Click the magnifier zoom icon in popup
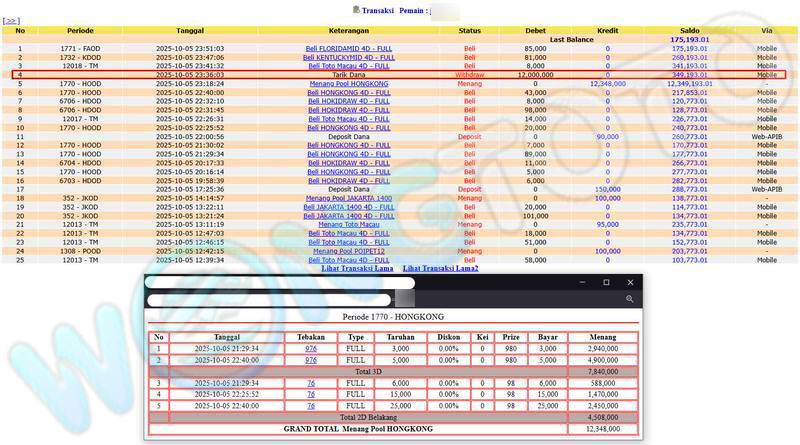 (630, 298)
